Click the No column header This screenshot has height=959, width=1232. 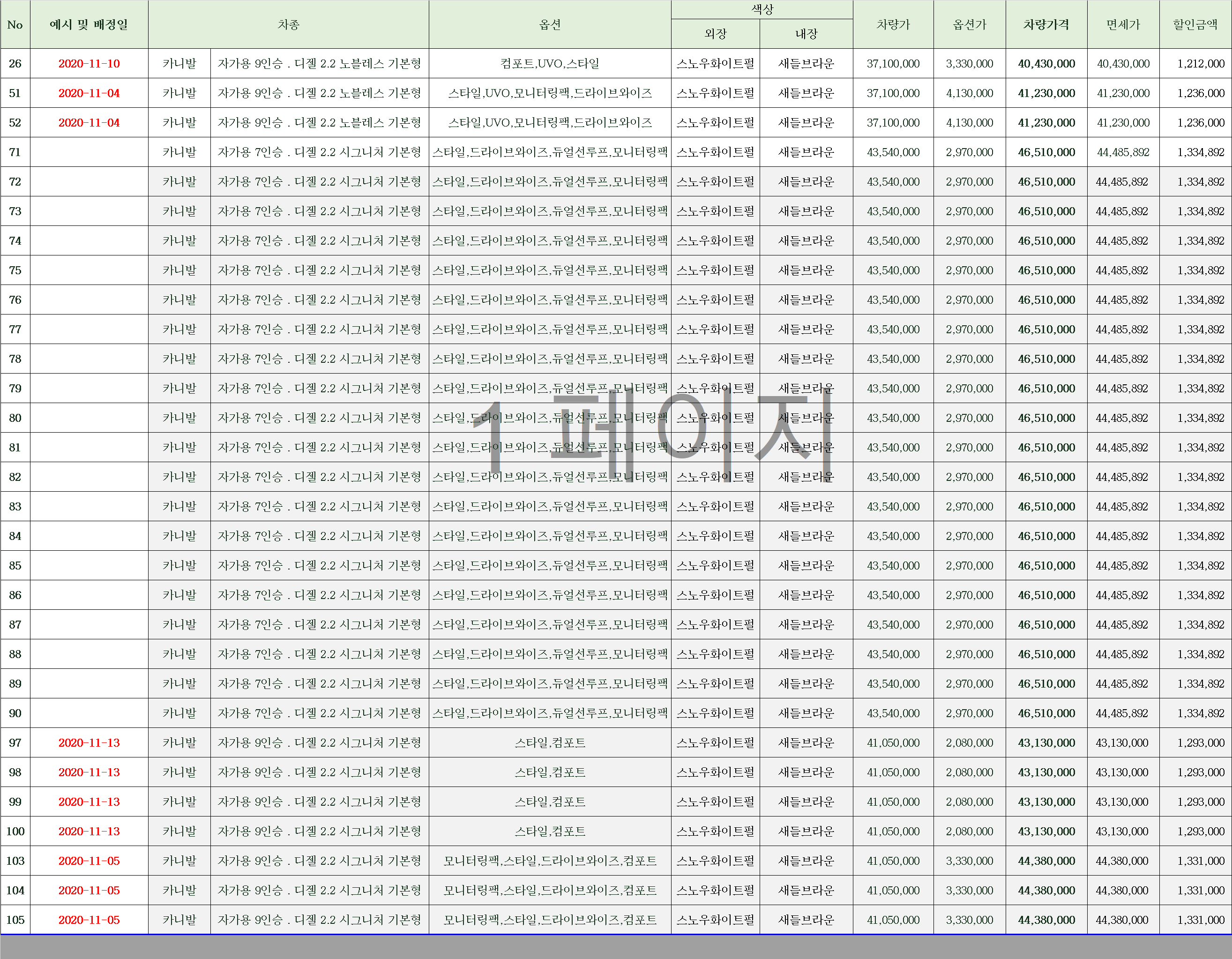coord(15,25)
